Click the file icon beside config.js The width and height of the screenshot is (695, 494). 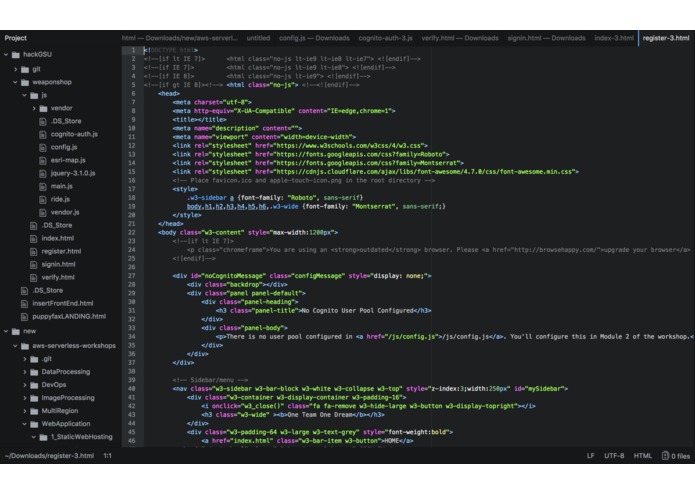(x=43, y=148)
